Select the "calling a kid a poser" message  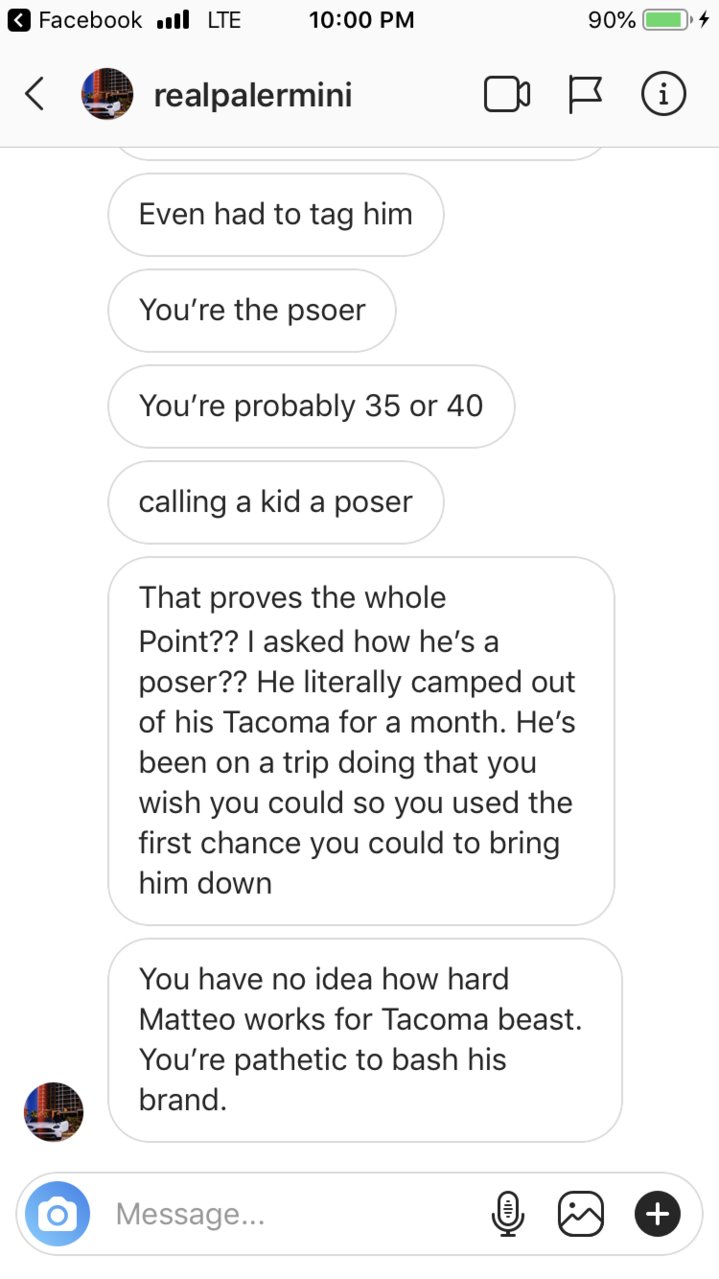pyautogui.click(x=275, y=502)
